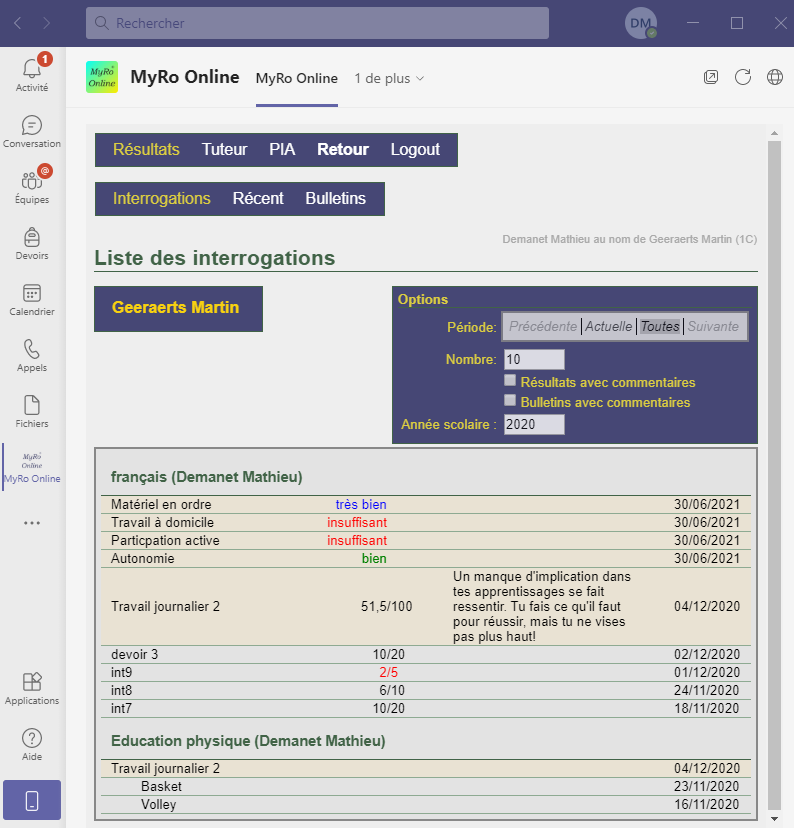Go back with the left arrow
The height and width of the screenshot is (828, 794).
[x=17, y=23]
